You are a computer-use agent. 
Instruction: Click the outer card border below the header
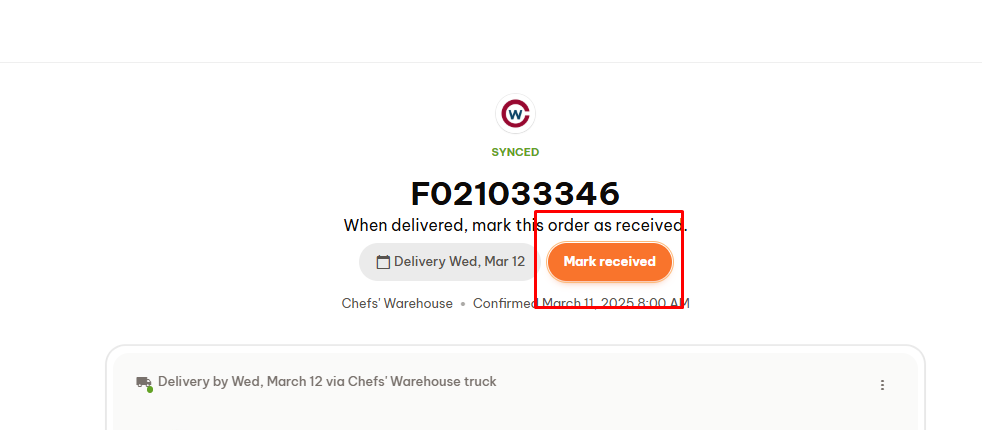pyautogui.click(x=515, y=347)
